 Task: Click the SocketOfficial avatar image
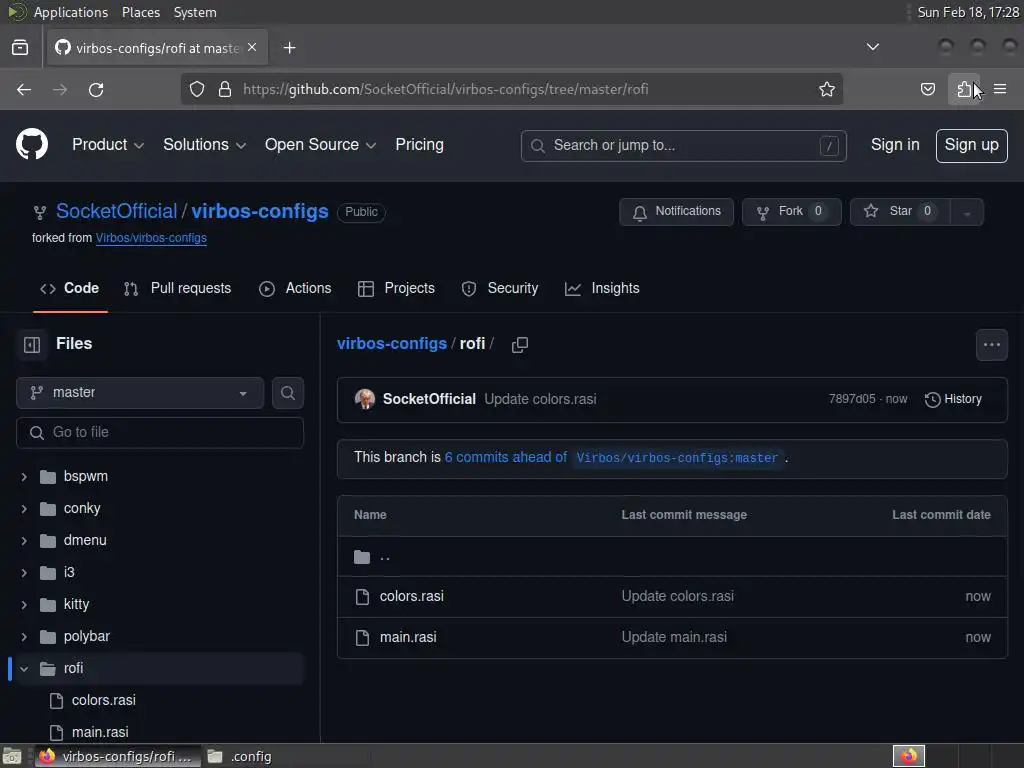point(364,399)
